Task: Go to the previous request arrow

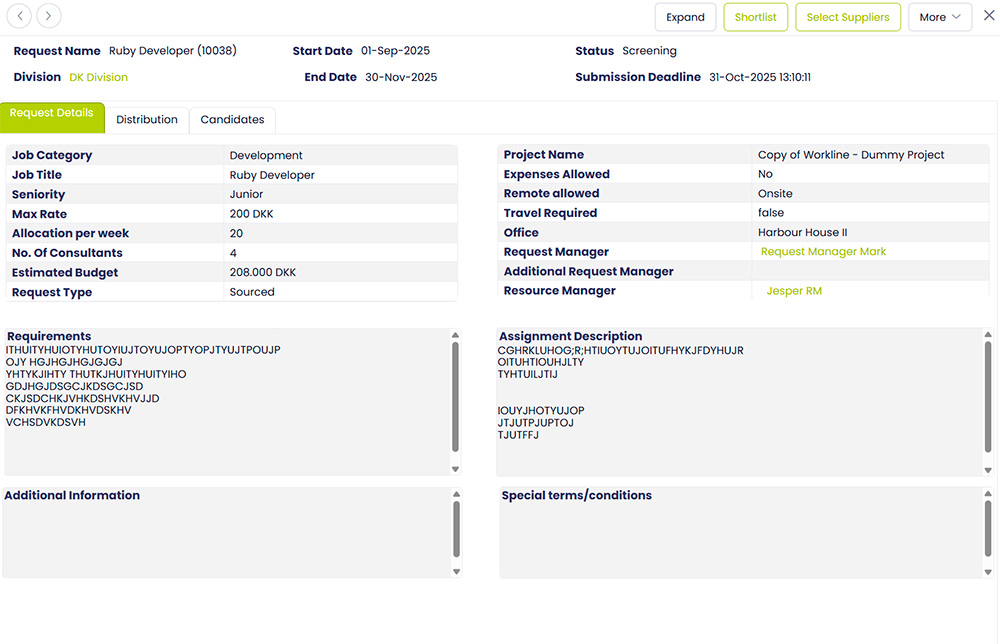Action: point(20,16)
